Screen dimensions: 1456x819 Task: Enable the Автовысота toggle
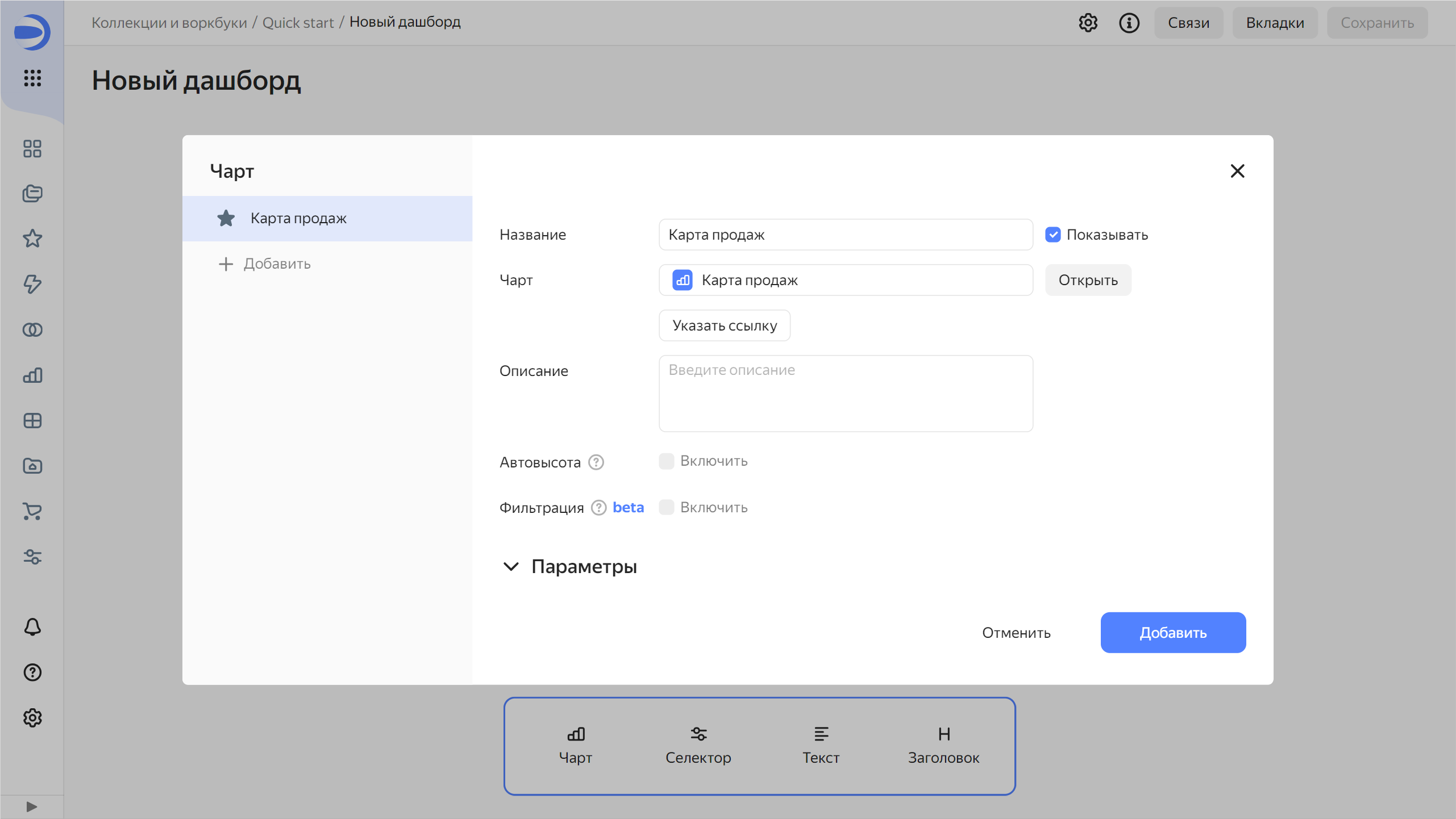tap(666, 461)
